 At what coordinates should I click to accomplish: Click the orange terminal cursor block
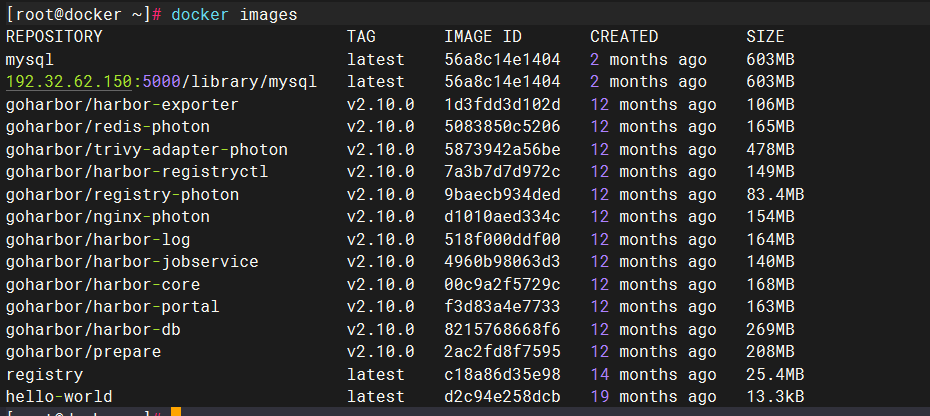pos(176,412)
